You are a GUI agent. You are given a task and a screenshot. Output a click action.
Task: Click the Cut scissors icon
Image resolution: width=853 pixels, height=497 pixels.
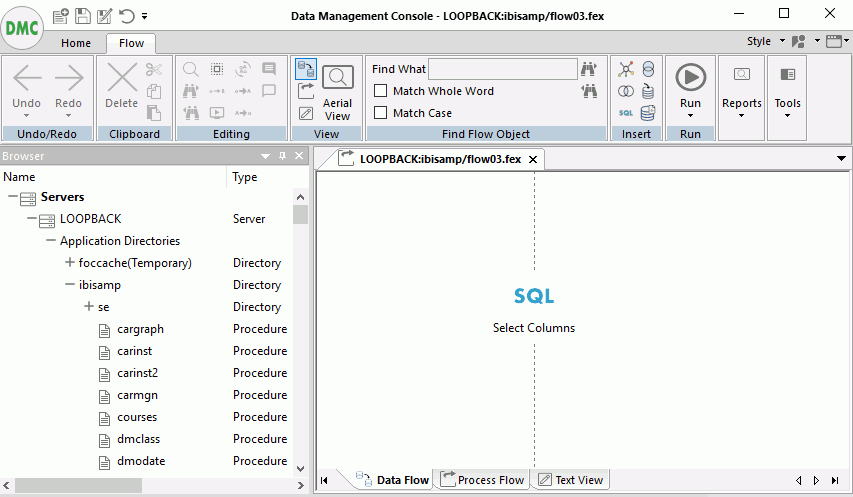pos(154,69)
